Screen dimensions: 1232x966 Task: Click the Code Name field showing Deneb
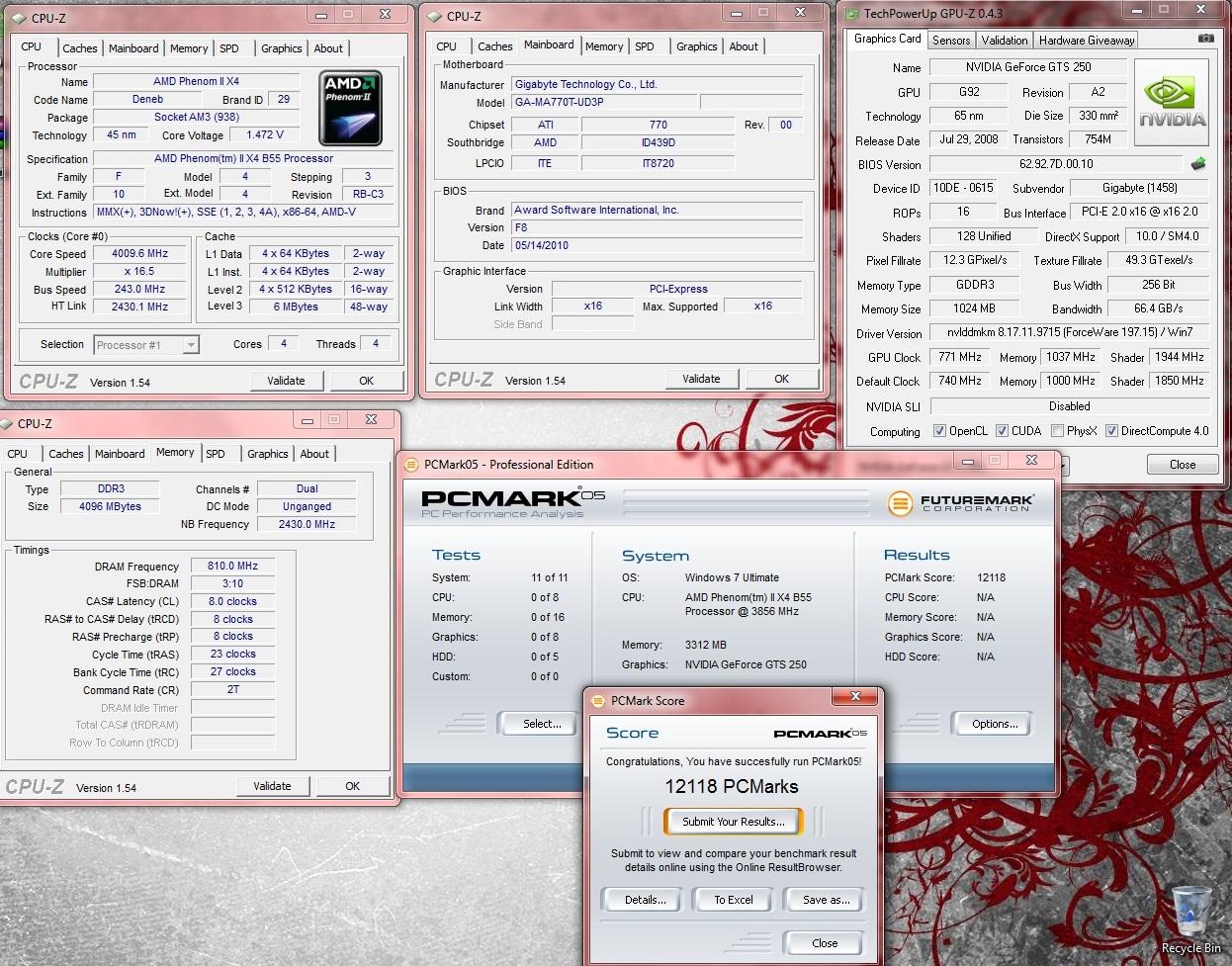(147, 99)
